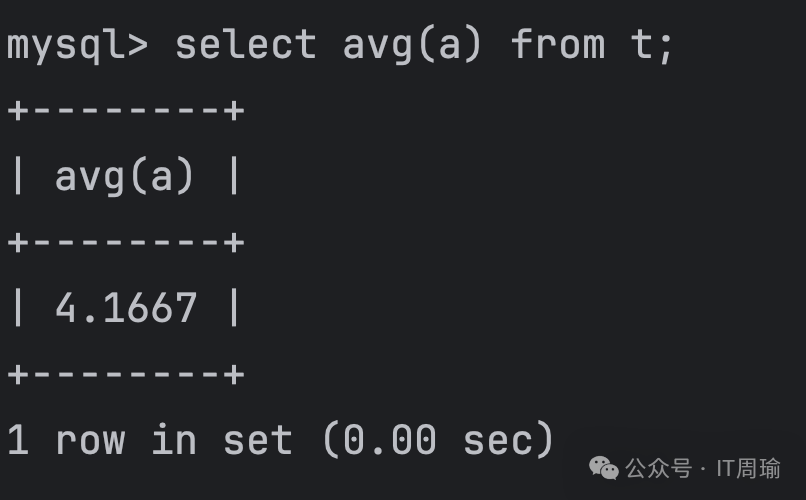Click the pipe character right of 4.1667
The width and height of the screenshot is (806, 500).
pos(234,308)
